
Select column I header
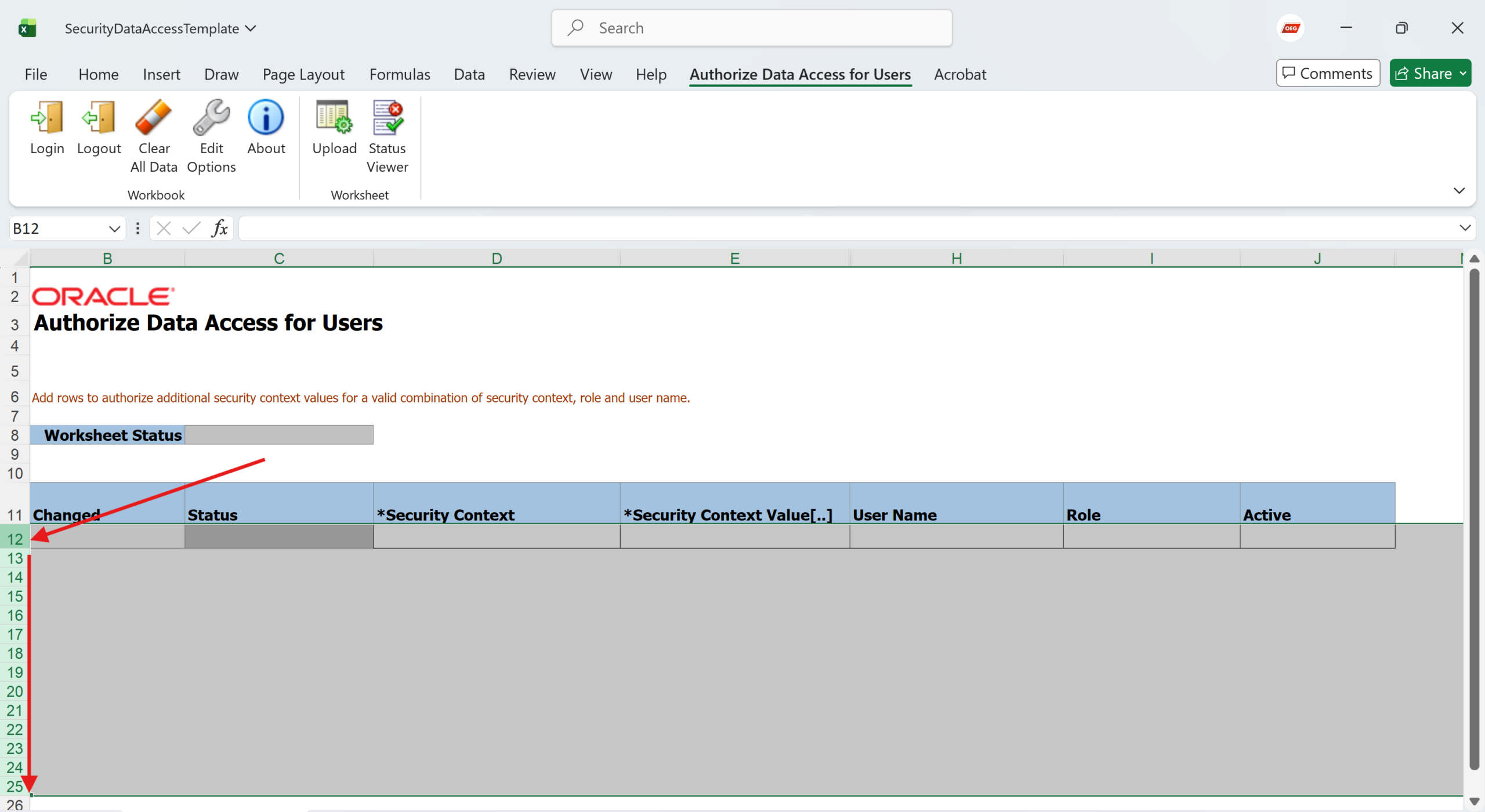[x=1151, y=258]
